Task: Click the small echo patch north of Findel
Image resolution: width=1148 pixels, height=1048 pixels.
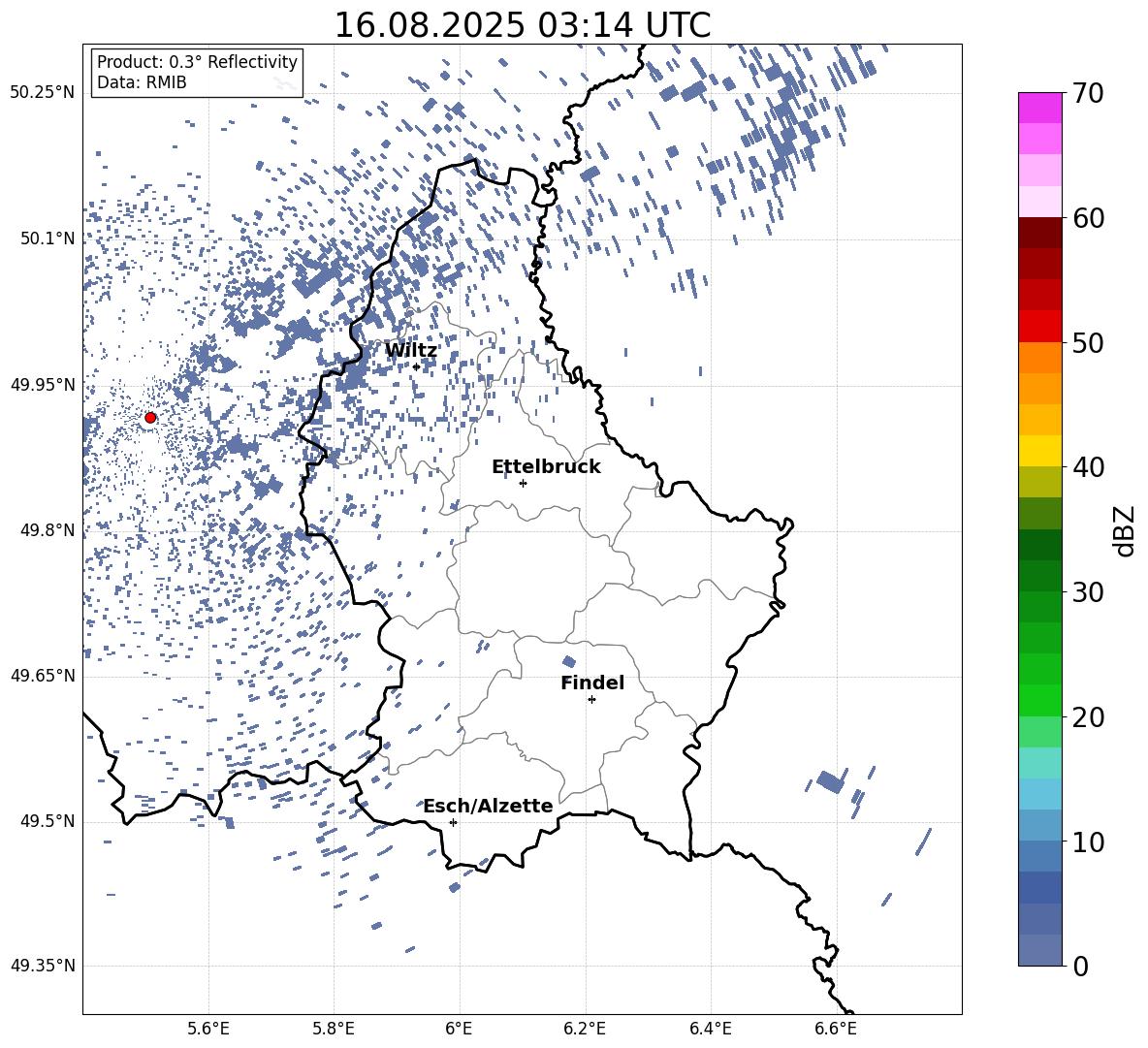Action: [569, 661]
